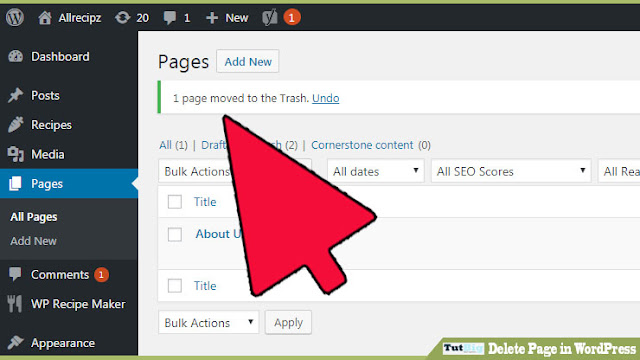The image size is (640, 360).
Task: Click the comment count 1 in admin bar
Action: (x=187, y=18)
